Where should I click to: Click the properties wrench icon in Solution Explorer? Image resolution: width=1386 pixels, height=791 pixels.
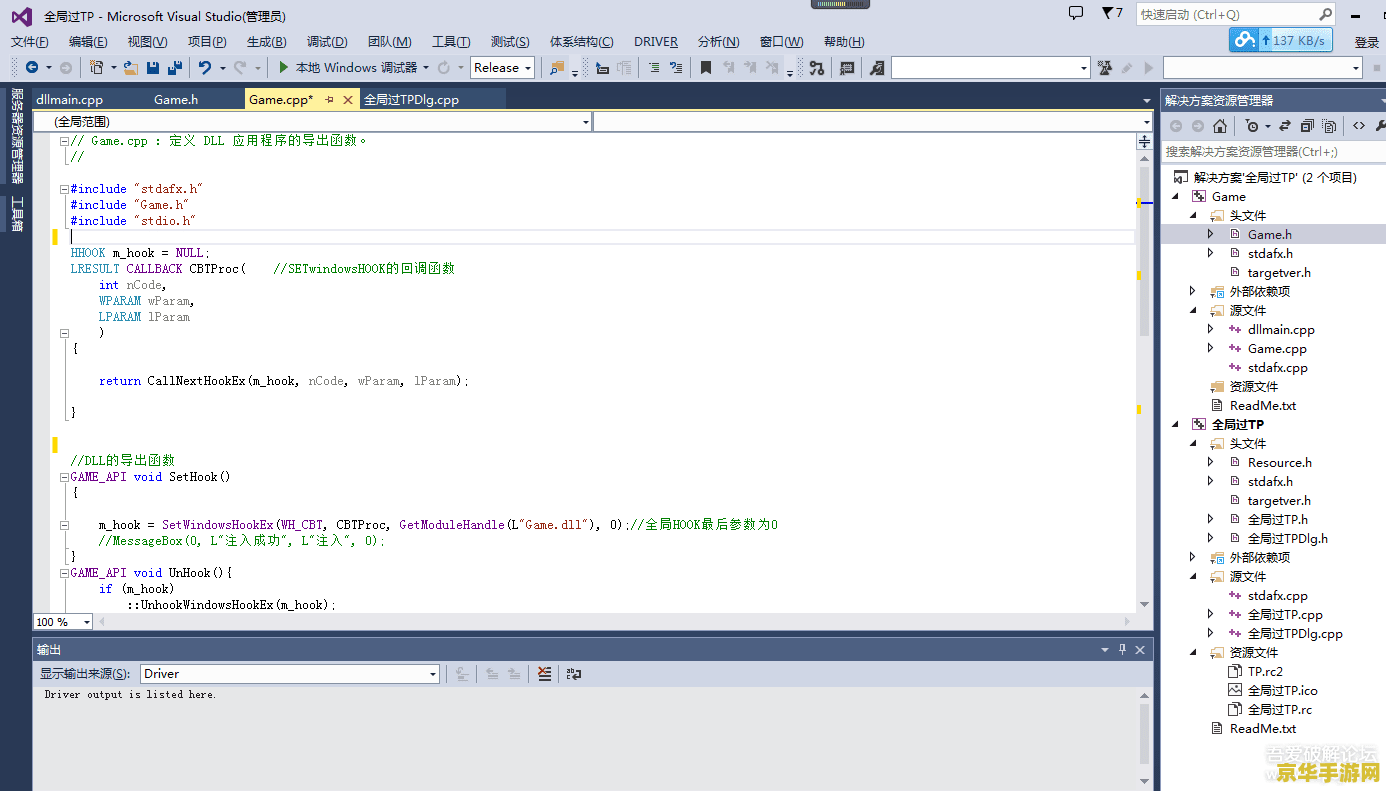[x=1380, y=126]
